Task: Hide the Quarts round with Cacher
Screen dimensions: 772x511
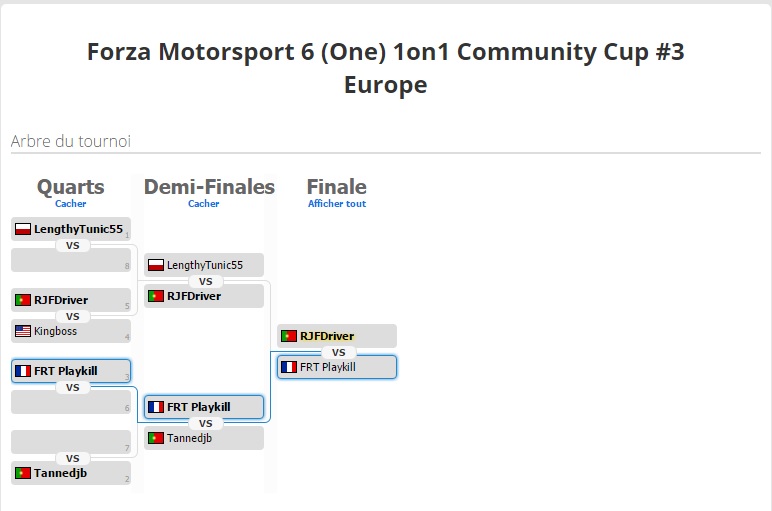Action: [70, 204]
